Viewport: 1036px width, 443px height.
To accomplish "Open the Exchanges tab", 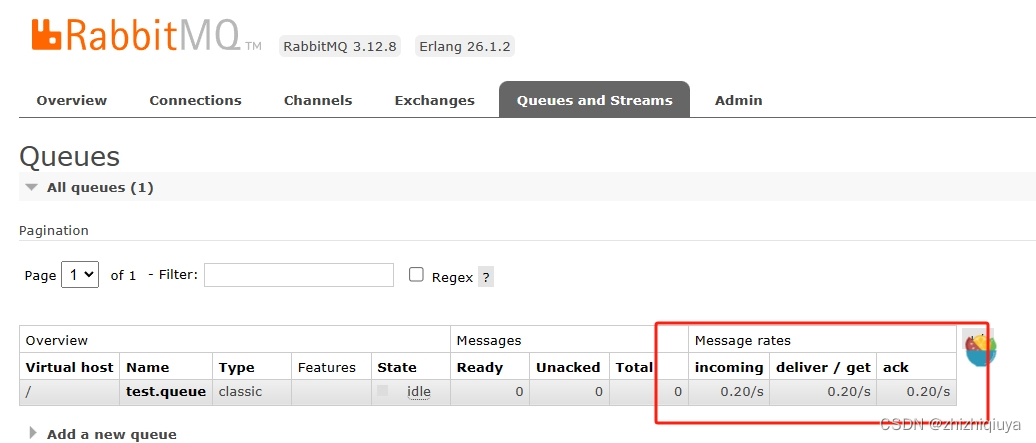I will click(434, 101).
